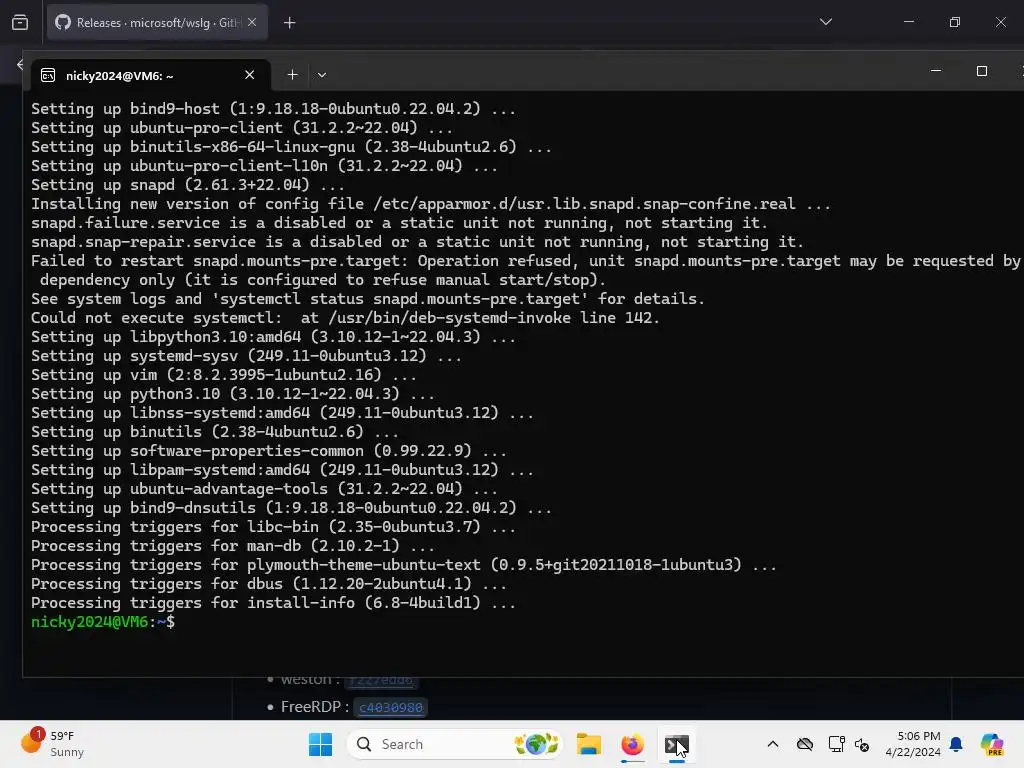Screen dimensions: 1024x768
Task: Minimize the terminal window
Action: click(936, 71)
